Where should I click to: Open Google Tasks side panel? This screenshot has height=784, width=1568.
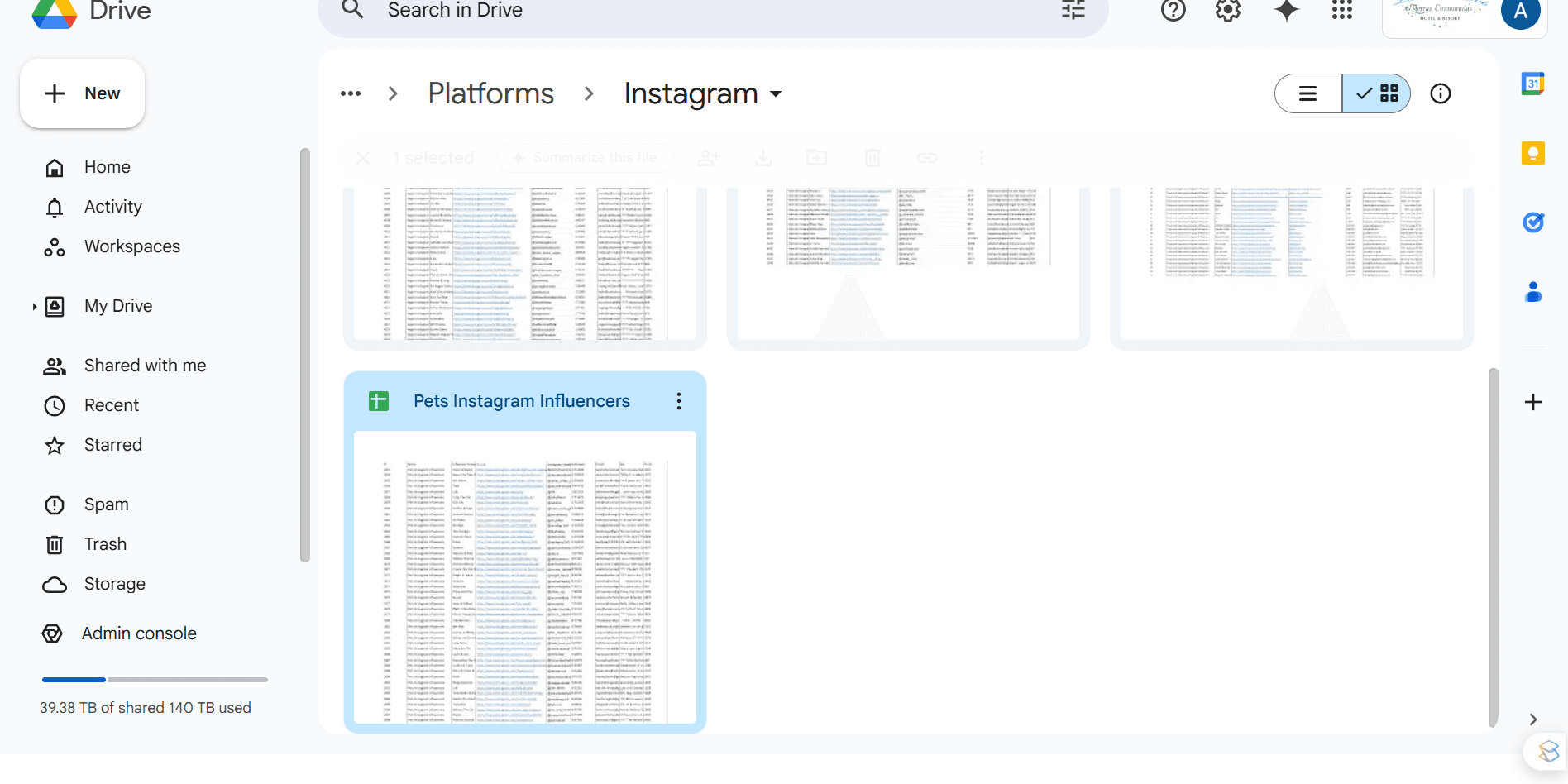click(x=1533, y=222)
